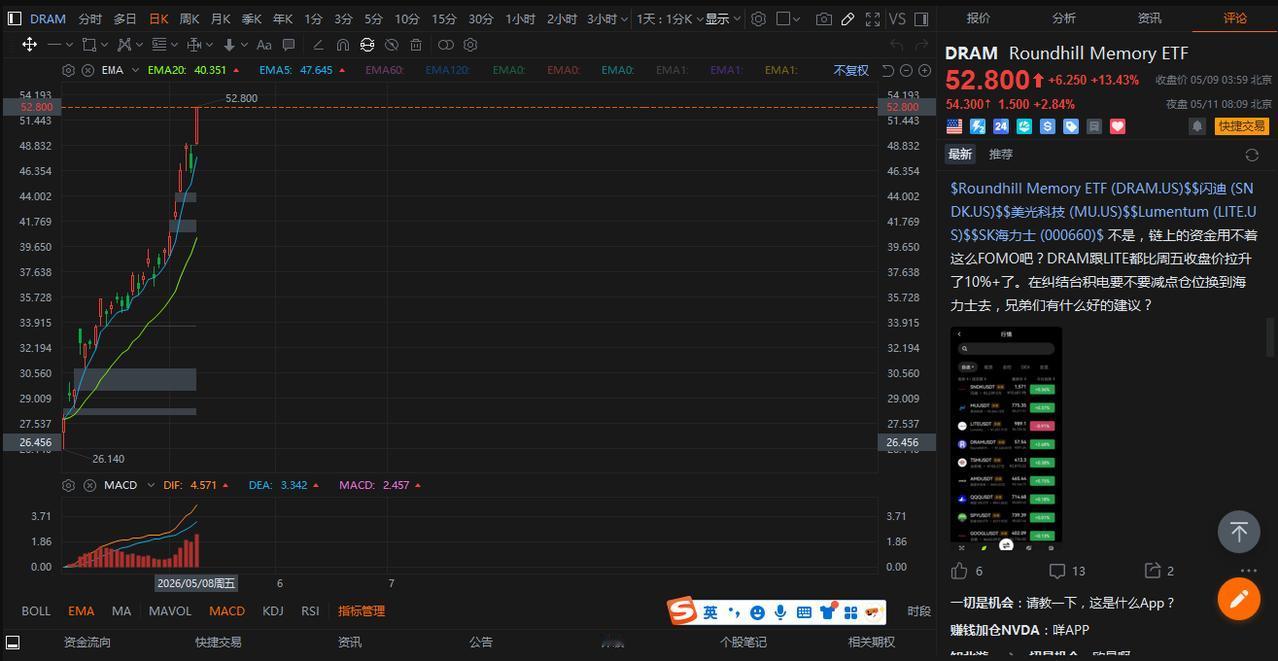Screen dimensions: 1278x661
Task: Open drawing toolbar settings gear
Action: pyautogui.click(x=470, y=44)
